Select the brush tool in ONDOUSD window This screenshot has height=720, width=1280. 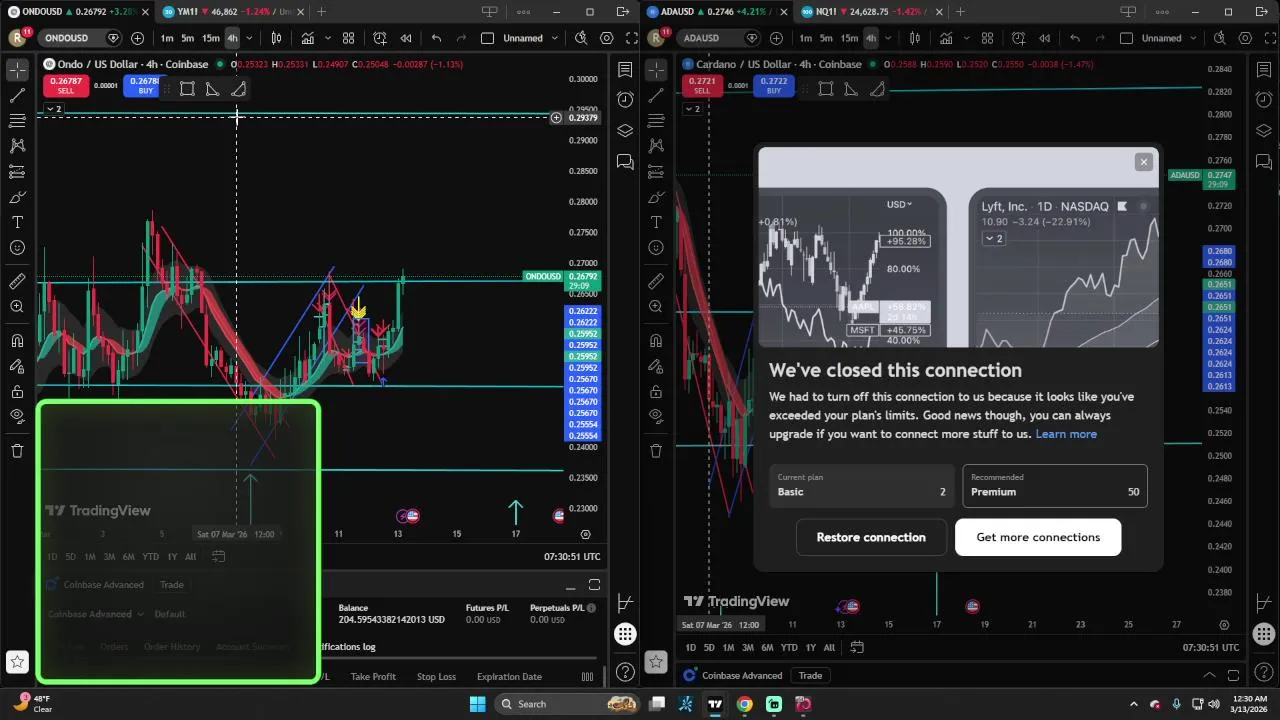[x=17, y=197]
